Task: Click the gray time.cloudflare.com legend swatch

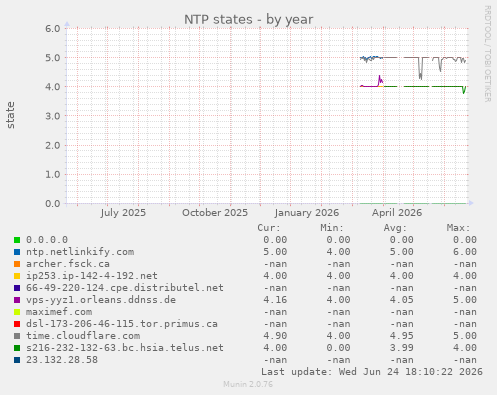Action: click(17, 336)
